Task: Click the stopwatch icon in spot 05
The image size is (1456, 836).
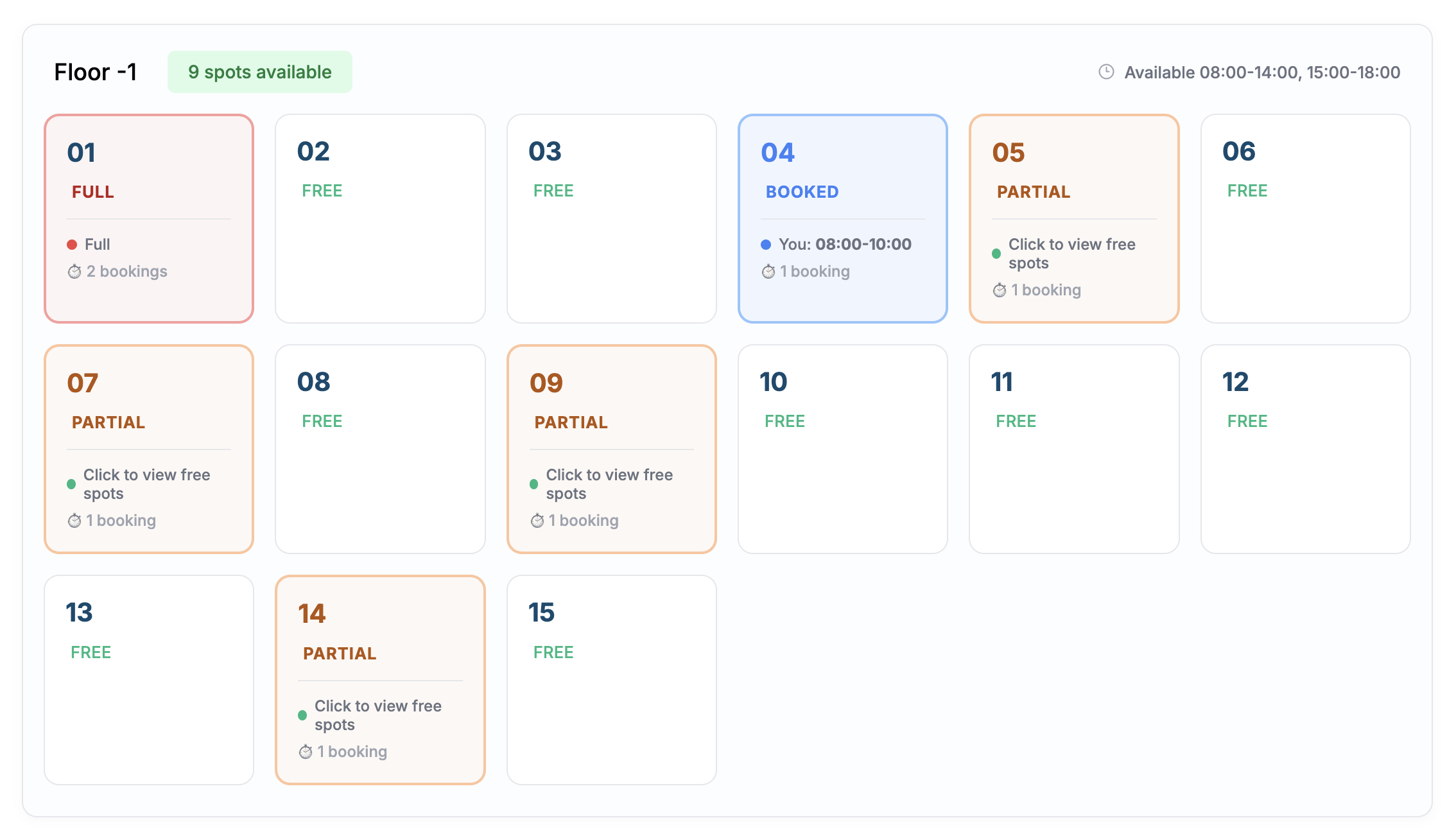Action: (1000, 290)
